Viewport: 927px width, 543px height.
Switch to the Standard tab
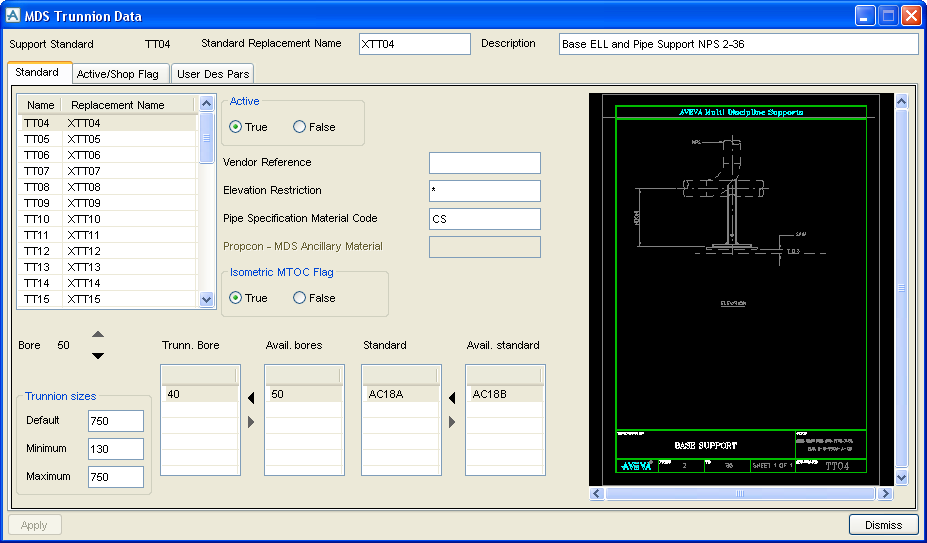(x=39, y=72)
